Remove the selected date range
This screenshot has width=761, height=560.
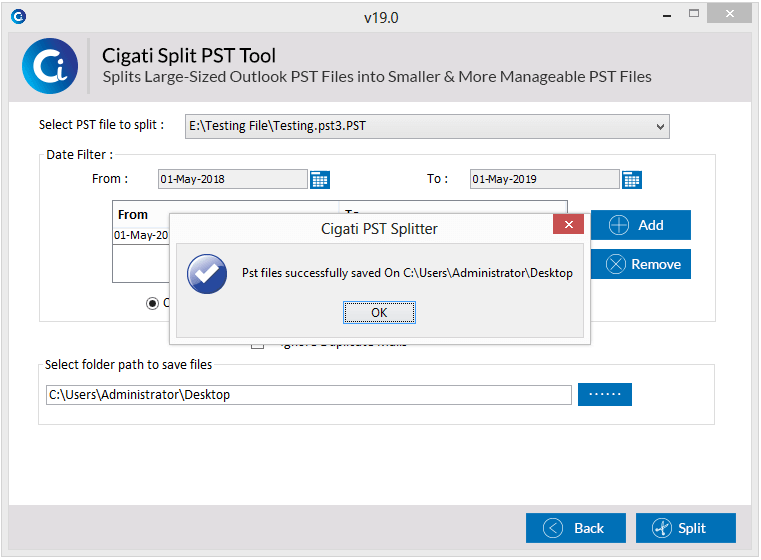(x=641, y=264)
